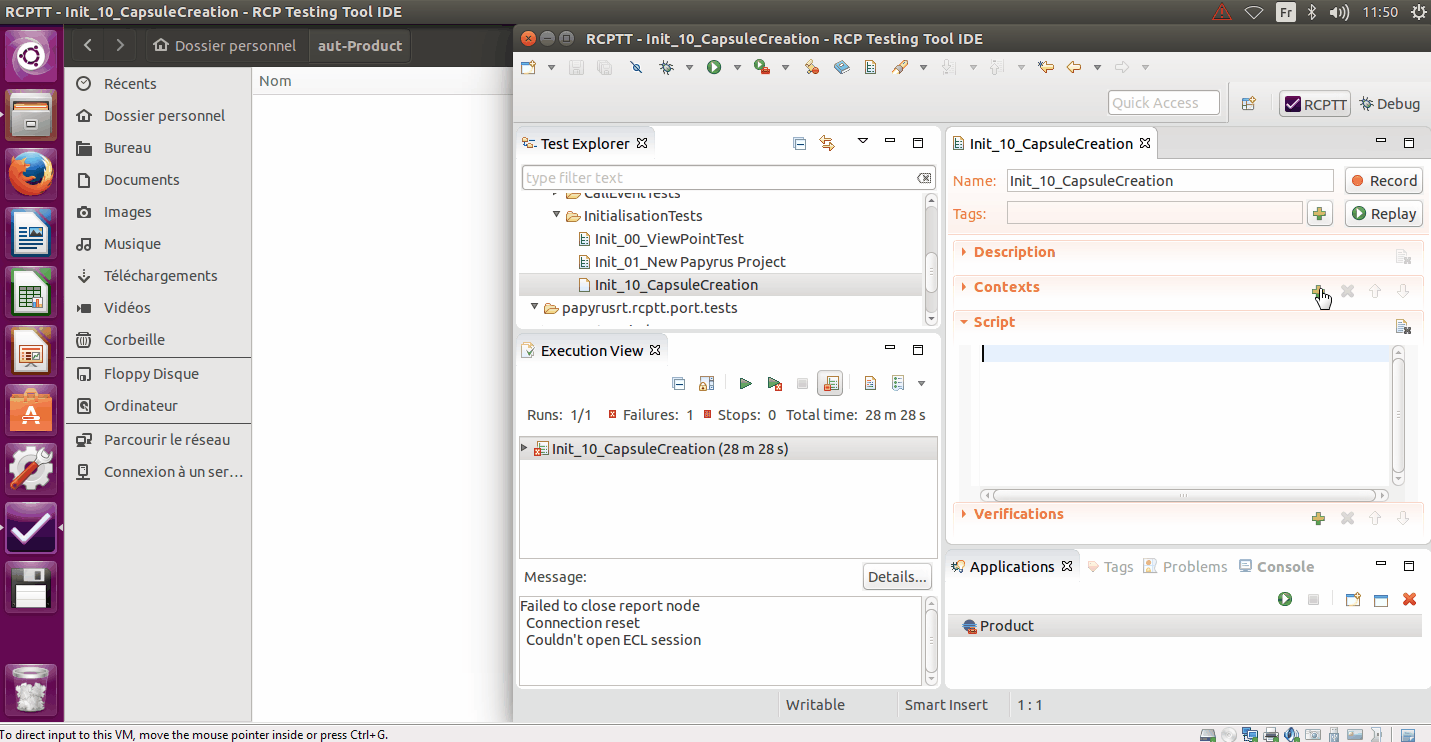Click the Open Perspective icon
Image resolution: width=1431 pixels, height=742 pixels.
pyautogui.click(x=1248, y=103)
